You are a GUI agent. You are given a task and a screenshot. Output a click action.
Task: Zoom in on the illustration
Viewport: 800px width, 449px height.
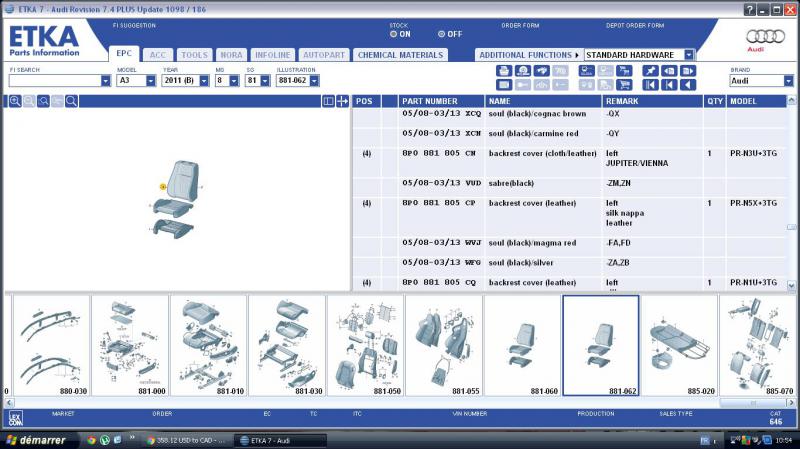click(x=15, y=101)
